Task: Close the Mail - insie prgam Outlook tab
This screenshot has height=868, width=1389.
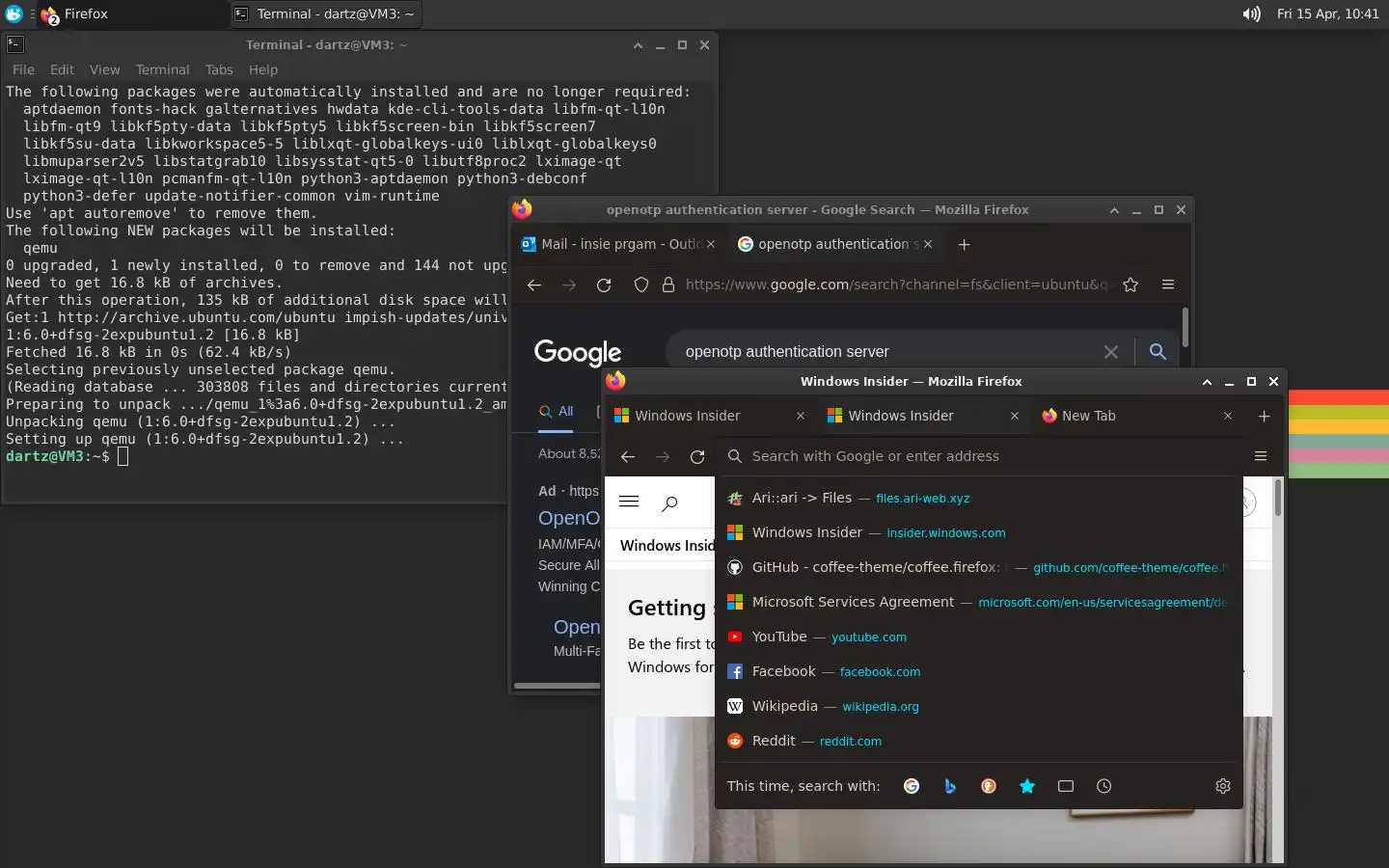Action: click(x=711, y=244)
